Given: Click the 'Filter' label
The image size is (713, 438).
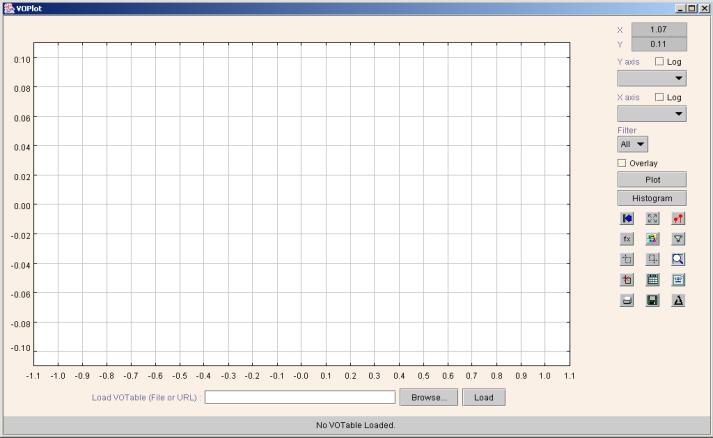Looking at the screenshot, I should point(627,130).
